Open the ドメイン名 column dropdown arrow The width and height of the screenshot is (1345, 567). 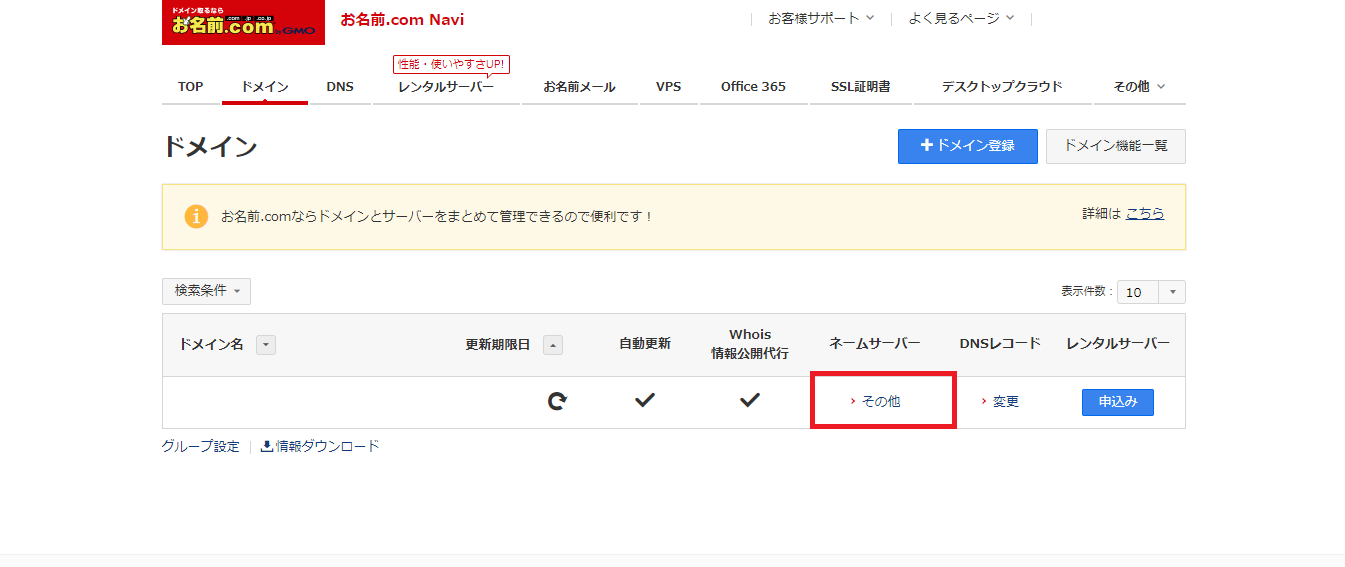click(265, 345)
